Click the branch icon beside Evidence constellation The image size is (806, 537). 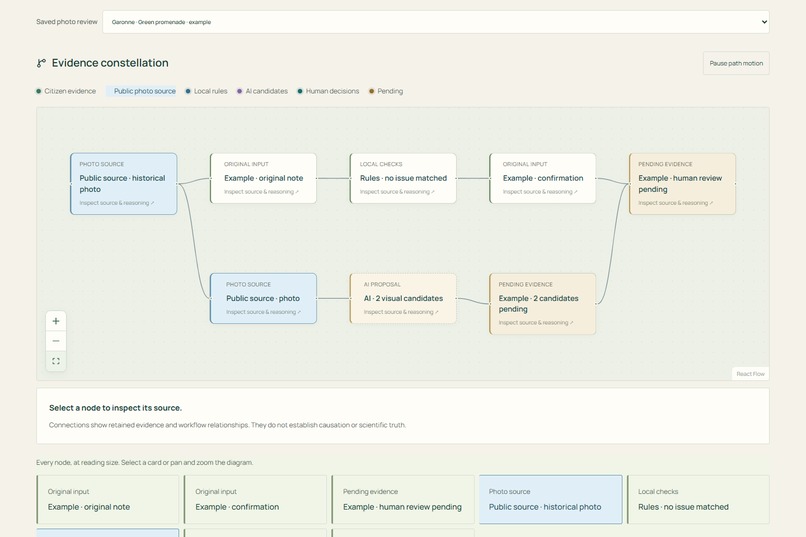tap(41, 63)
